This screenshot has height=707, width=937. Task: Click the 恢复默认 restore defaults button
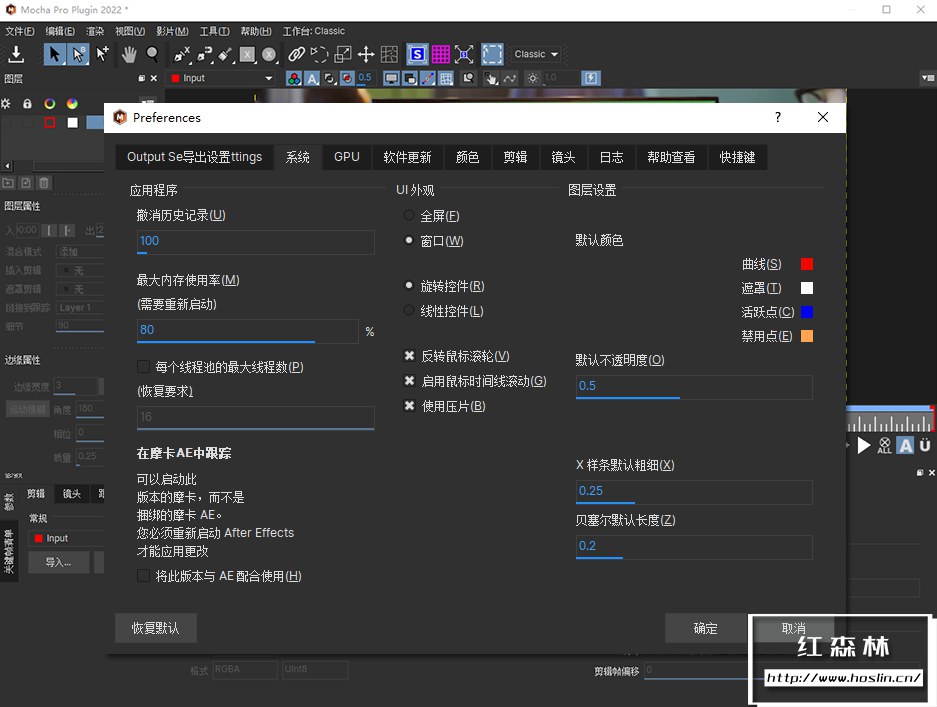coord(155,627)
